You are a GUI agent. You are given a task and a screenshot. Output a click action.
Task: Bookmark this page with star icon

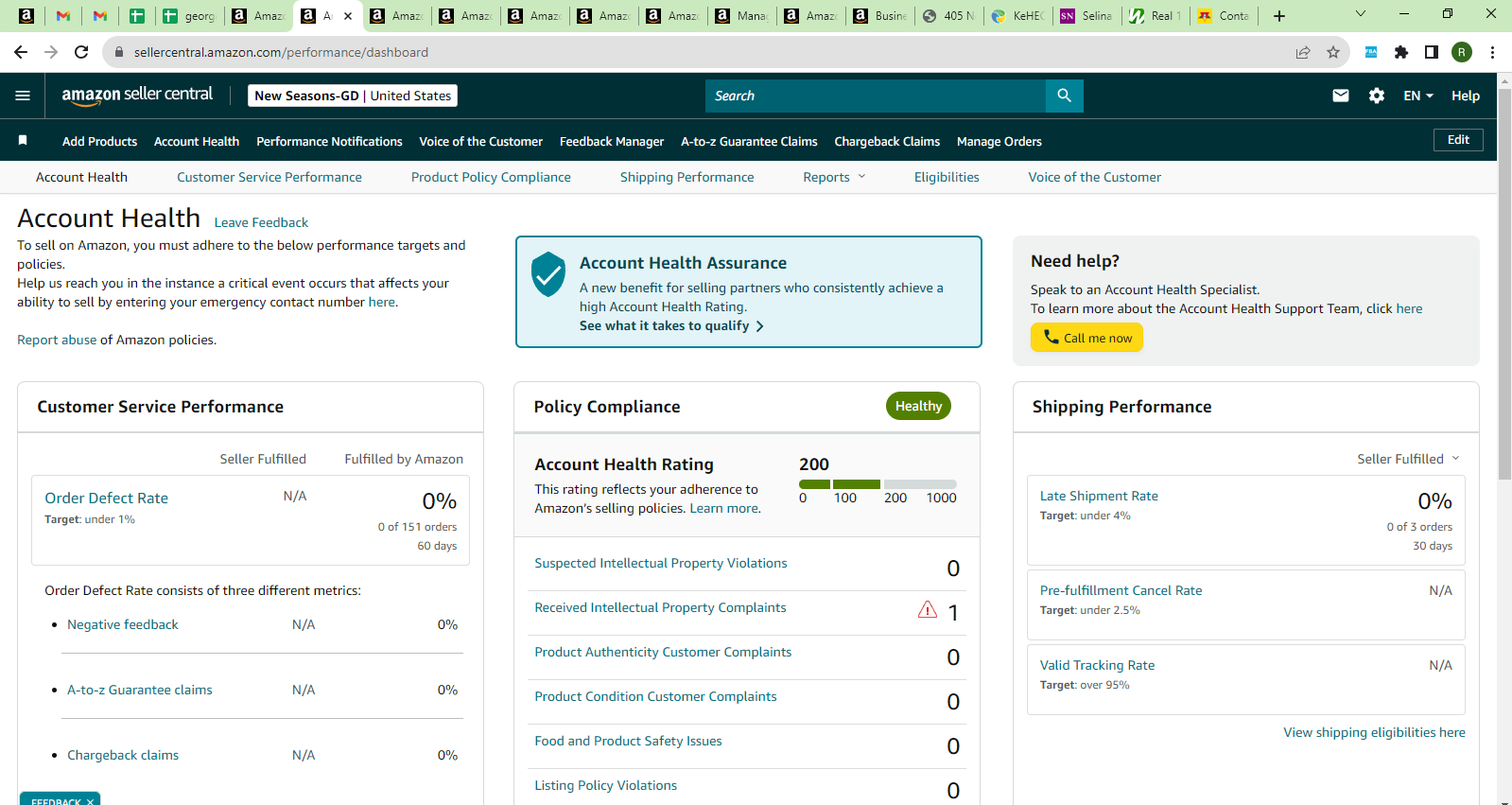tap(1333, 52)
